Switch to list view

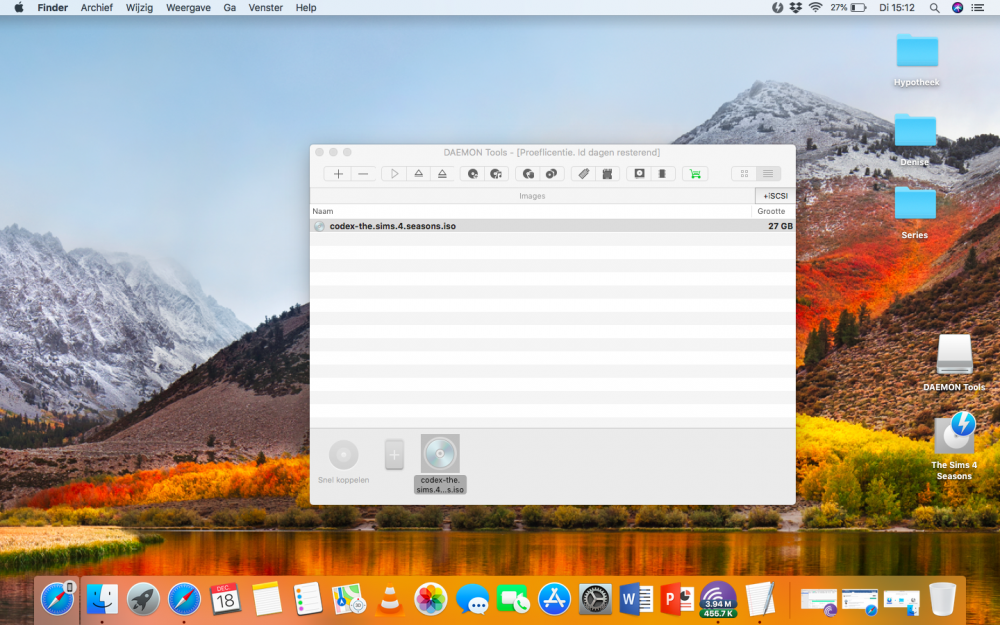point(768,174)
